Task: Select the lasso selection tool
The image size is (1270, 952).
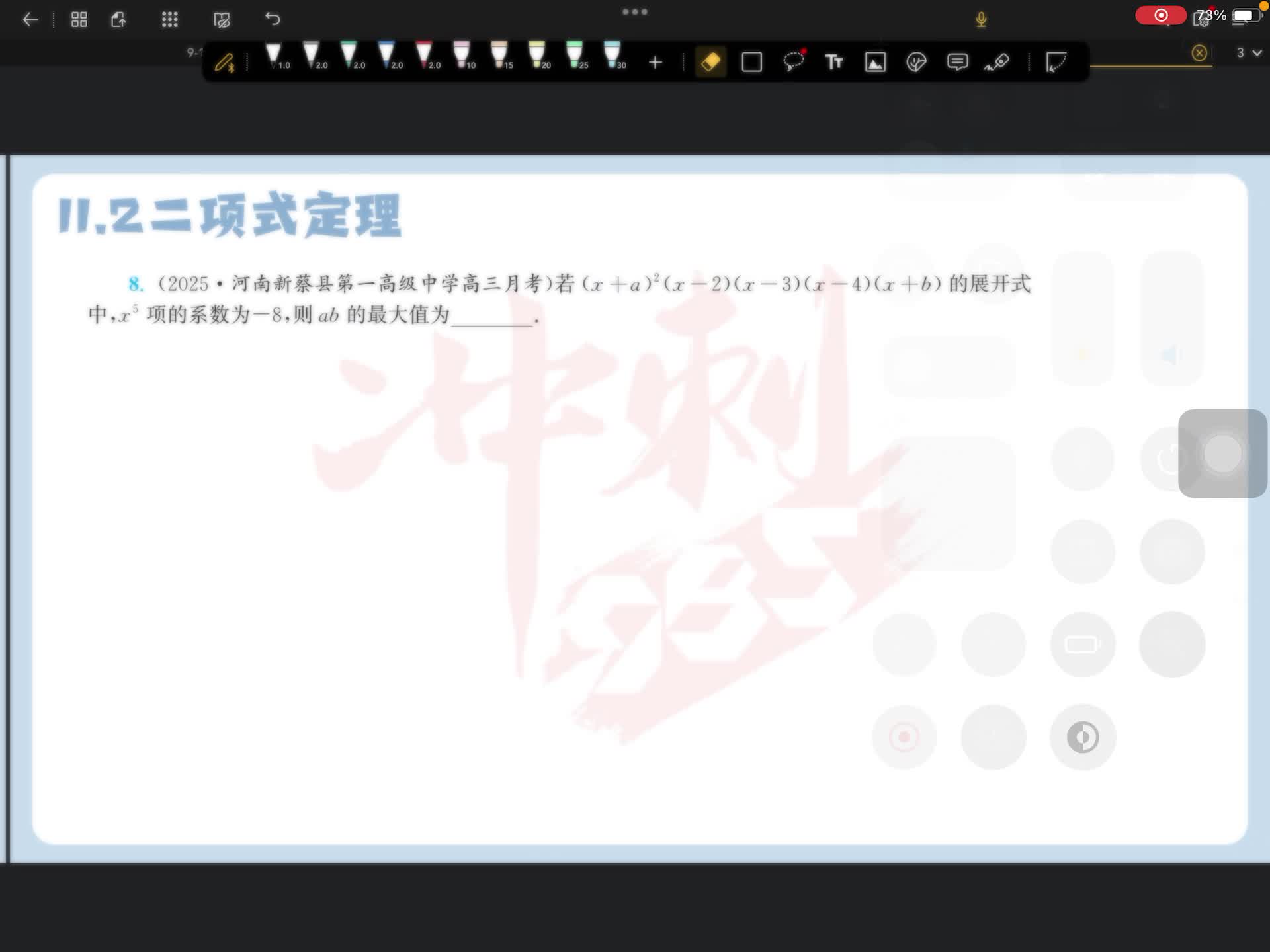Action: (x=793, y=62)
